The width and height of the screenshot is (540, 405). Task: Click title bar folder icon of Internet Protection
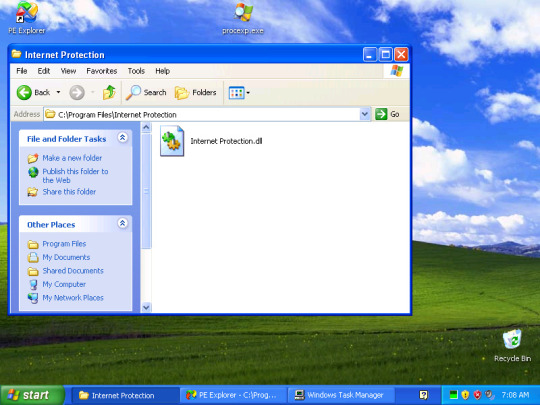[x=16, y=54]
